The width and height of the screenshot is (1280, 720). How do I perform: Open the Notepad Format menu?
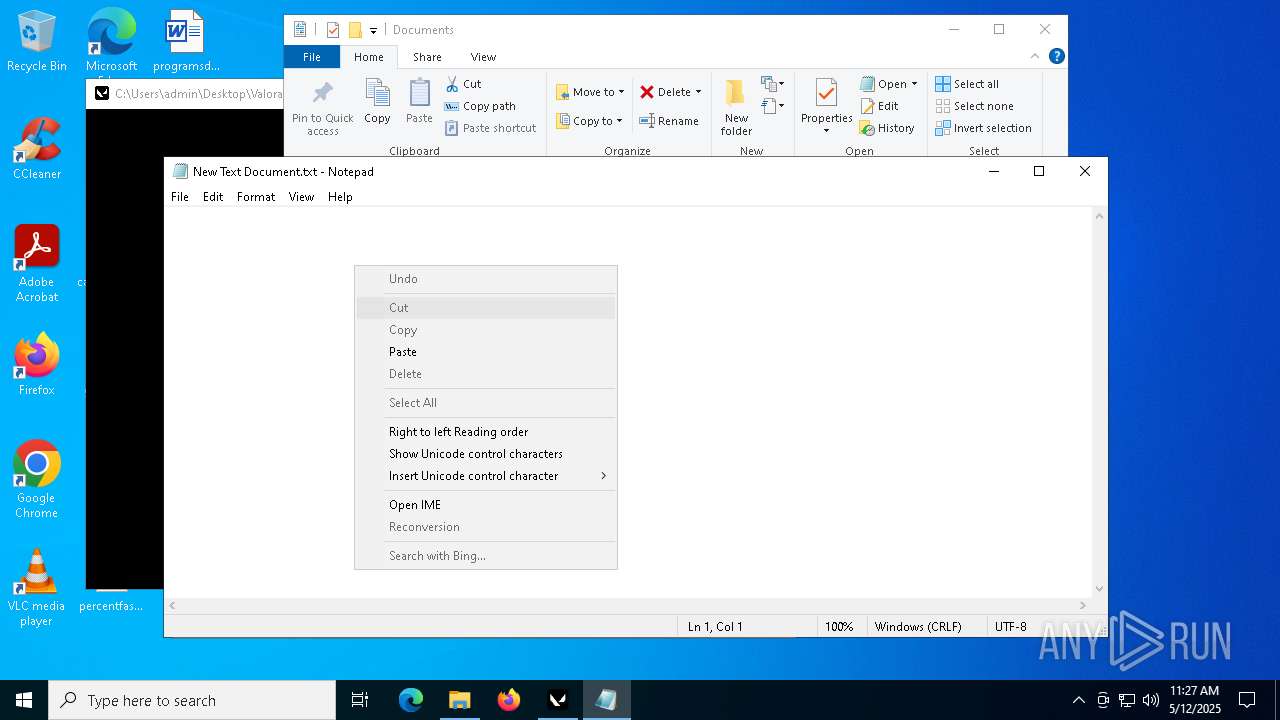tap(256, 197)
